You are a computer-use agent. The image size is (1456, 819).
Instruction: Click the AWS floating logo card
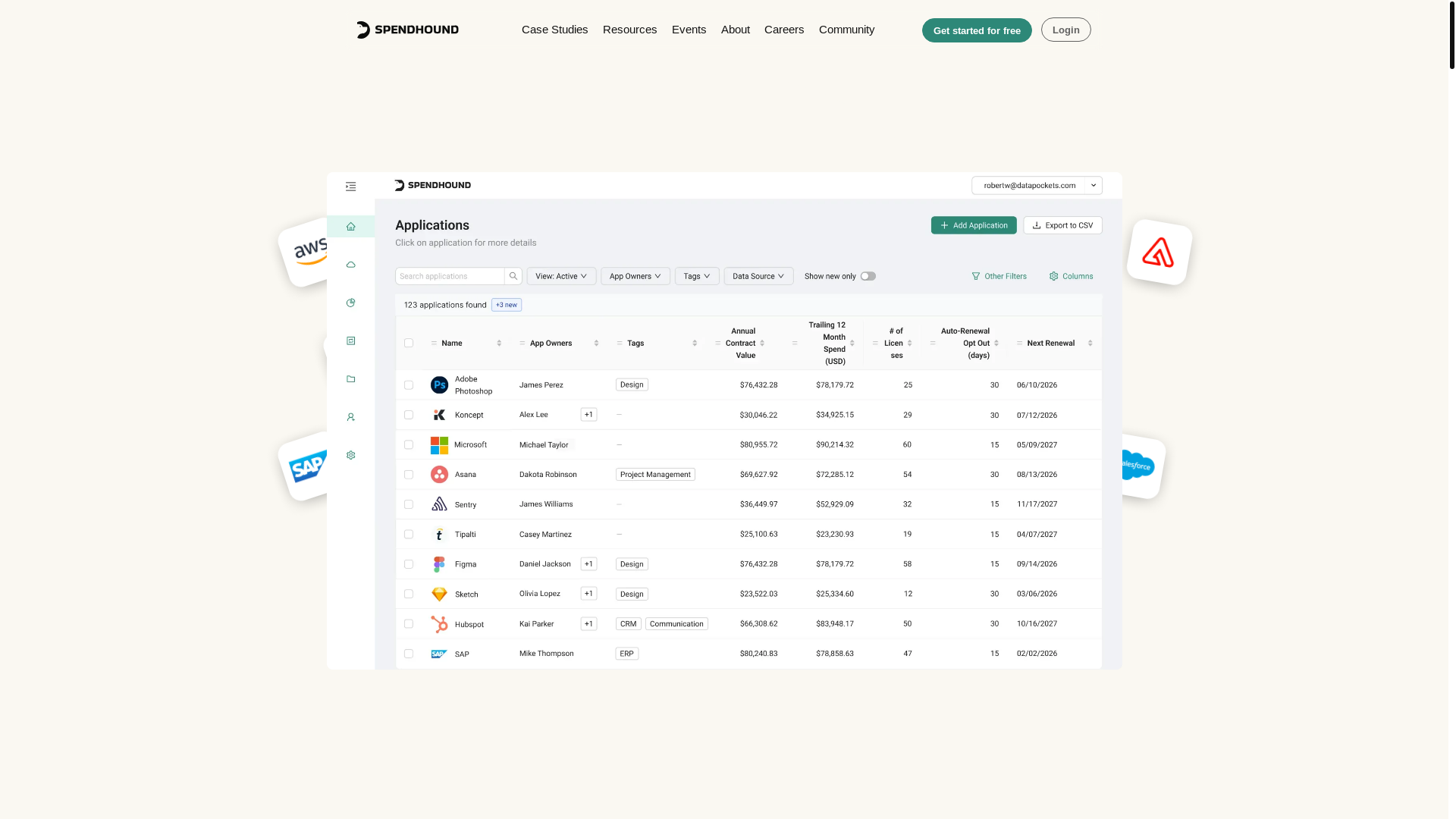[x=303, y=253]
